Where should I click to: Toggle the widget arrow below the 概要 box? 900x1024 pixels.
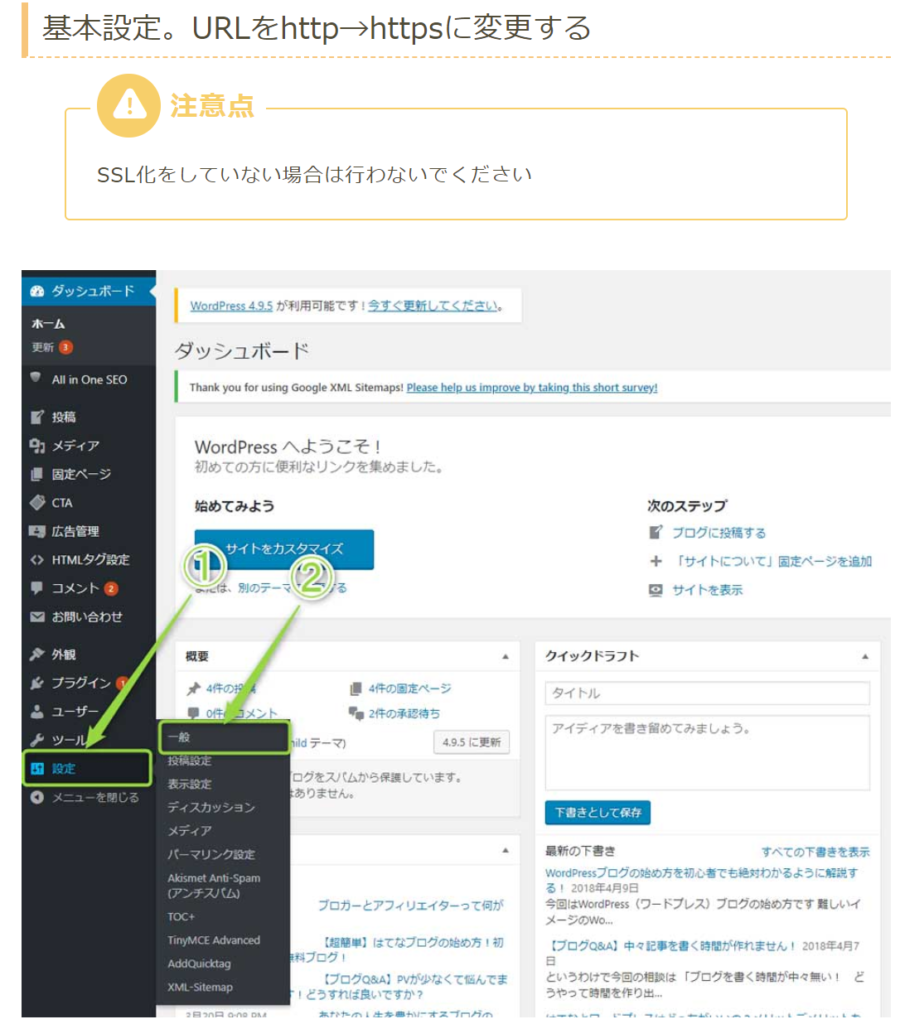pyautogui.click(x=505, y=850)
